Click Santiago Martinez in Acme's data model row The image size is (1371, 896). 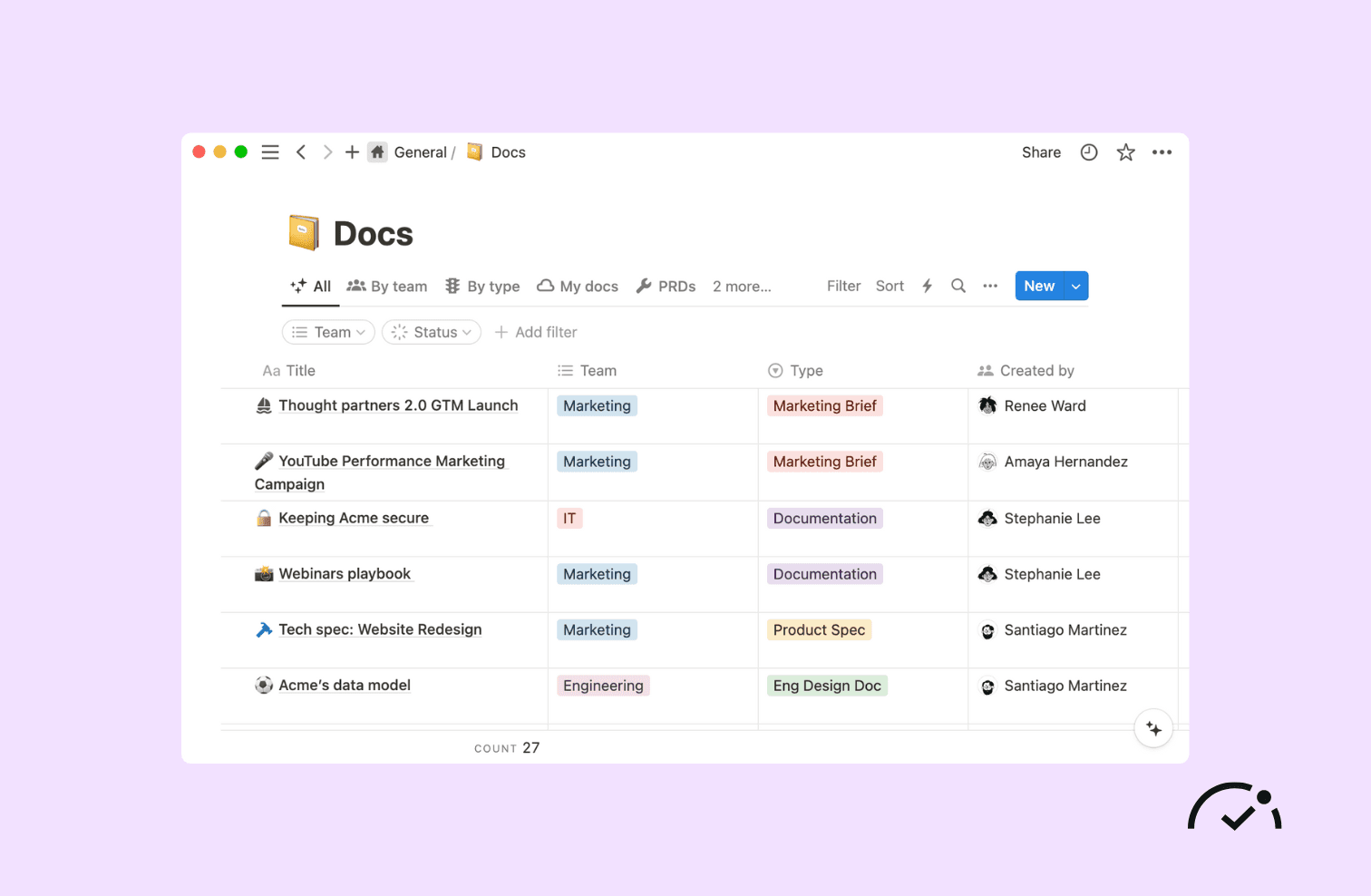click(x=1065, y=686)
